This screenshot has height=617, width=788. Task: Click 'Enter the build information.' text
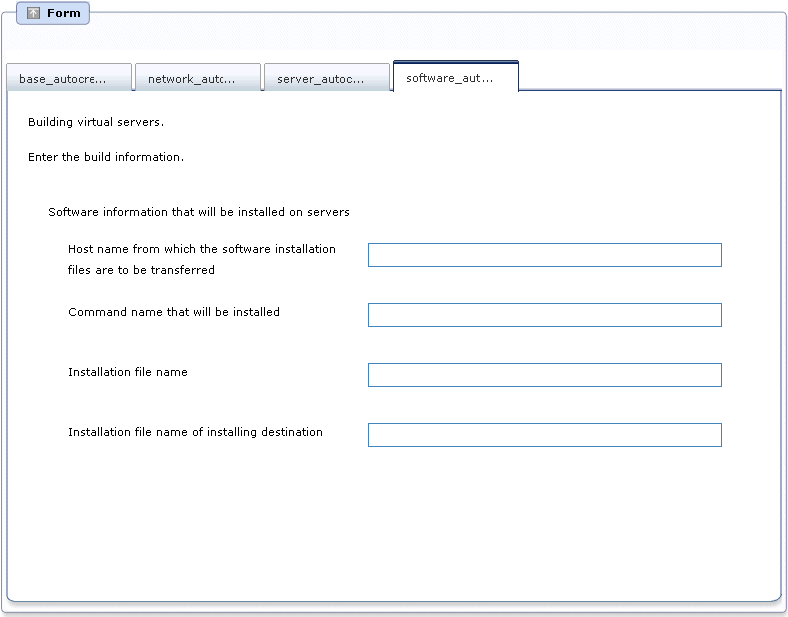point(106,157)
